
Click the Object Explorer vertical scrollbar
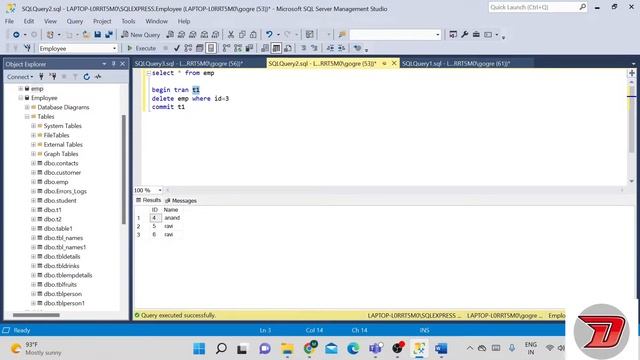click(124, 169)
